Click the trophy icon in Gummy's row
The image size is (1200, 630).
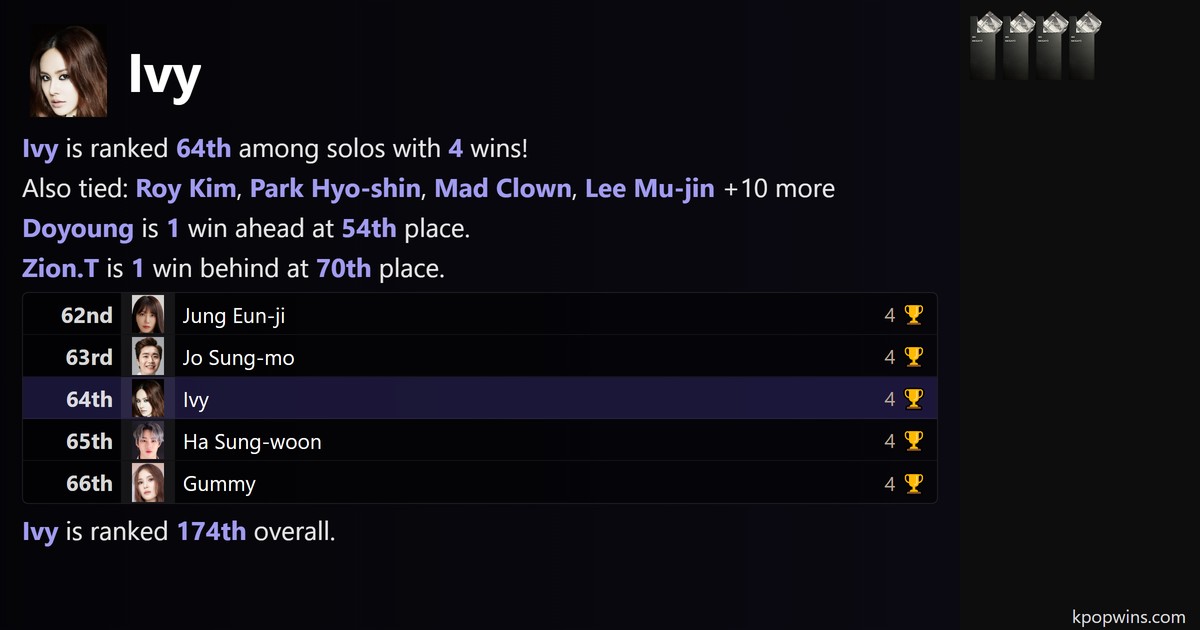[x=913, y=483]
